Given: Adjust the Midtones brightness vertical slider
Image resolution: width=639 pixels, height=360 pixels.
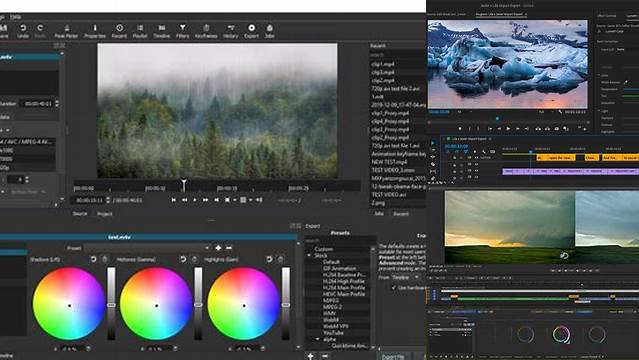Looking at the screenshot, I should pyautogui.click(x=198, y=304).
